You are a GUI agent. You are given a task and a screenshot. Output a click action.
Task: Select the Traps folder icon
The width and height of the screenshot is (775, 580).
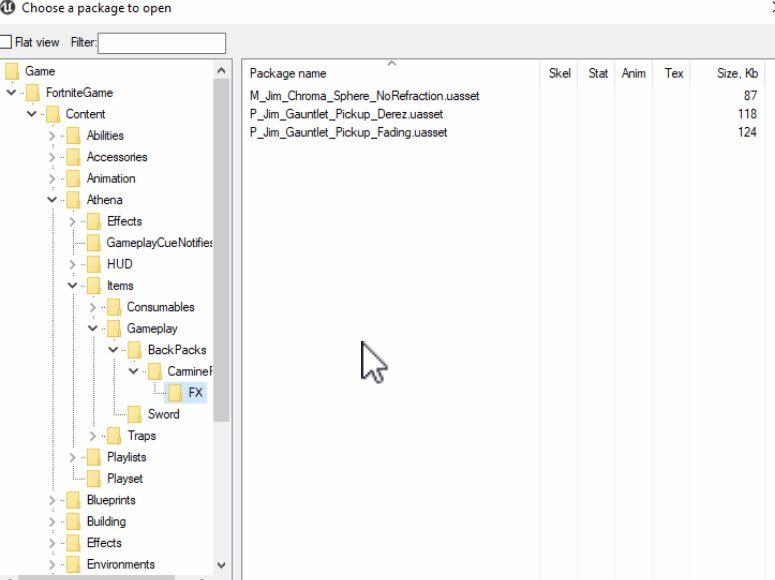click(x=114, y=436)
